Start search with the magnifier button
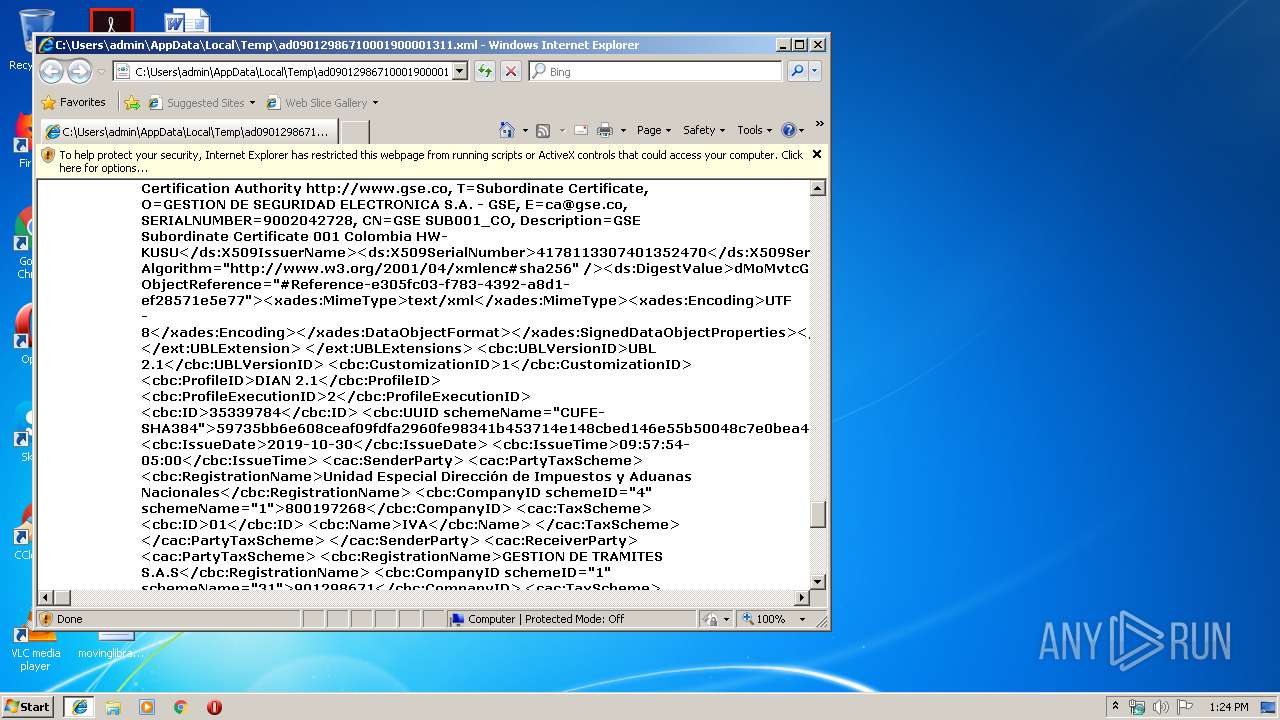The height and width of the screenshot is (720, 1280). 797,71
